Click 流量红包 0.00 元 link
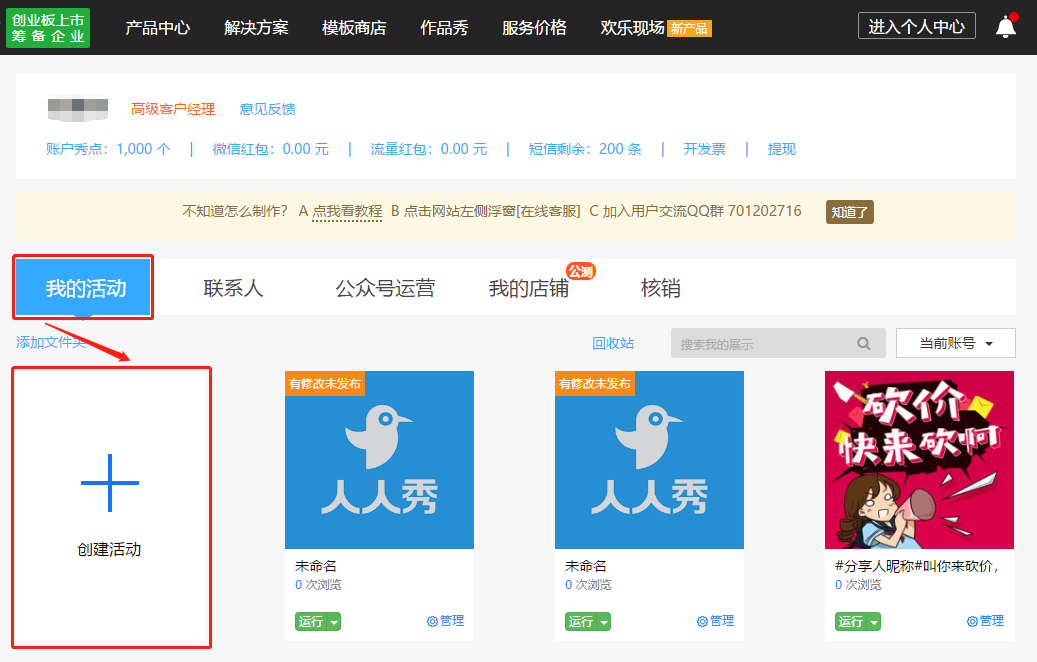Image resolution: width=1037 pixels, height=662 pixels. [x=429, y=149]
